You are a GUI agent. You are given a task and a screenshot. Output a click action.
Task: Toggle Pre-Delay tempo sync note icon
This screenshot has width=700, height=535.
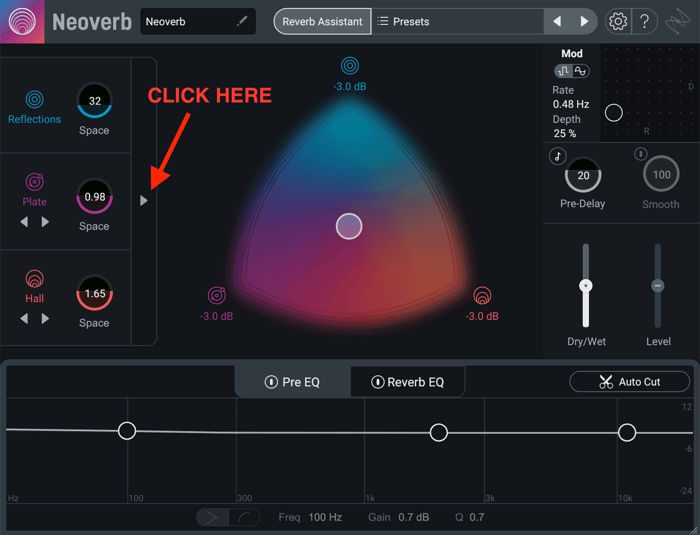click(x=558, y=156)
